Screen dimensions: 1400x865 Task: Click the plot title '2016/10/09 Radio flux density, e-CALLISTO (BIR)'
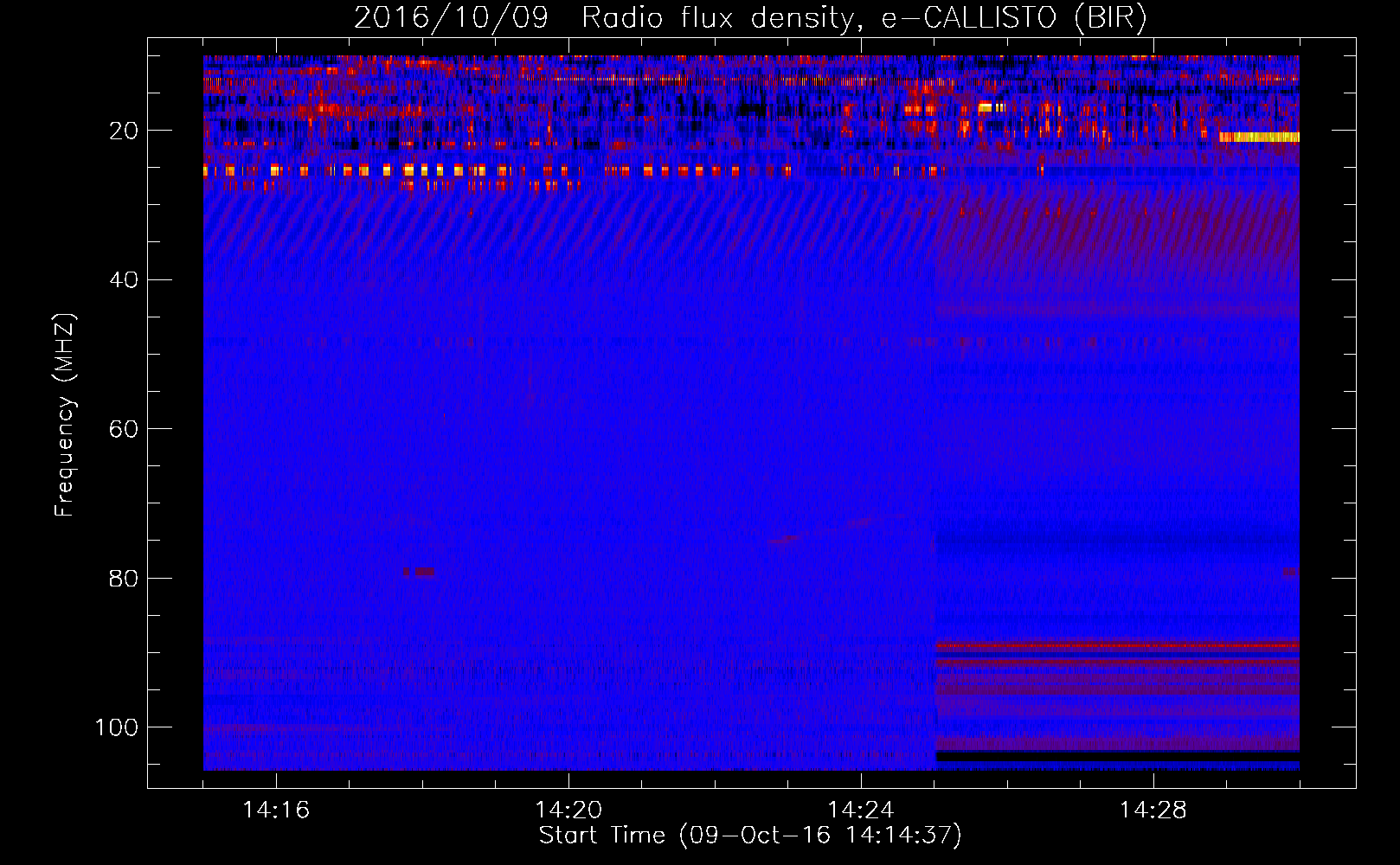click(750, 17)
